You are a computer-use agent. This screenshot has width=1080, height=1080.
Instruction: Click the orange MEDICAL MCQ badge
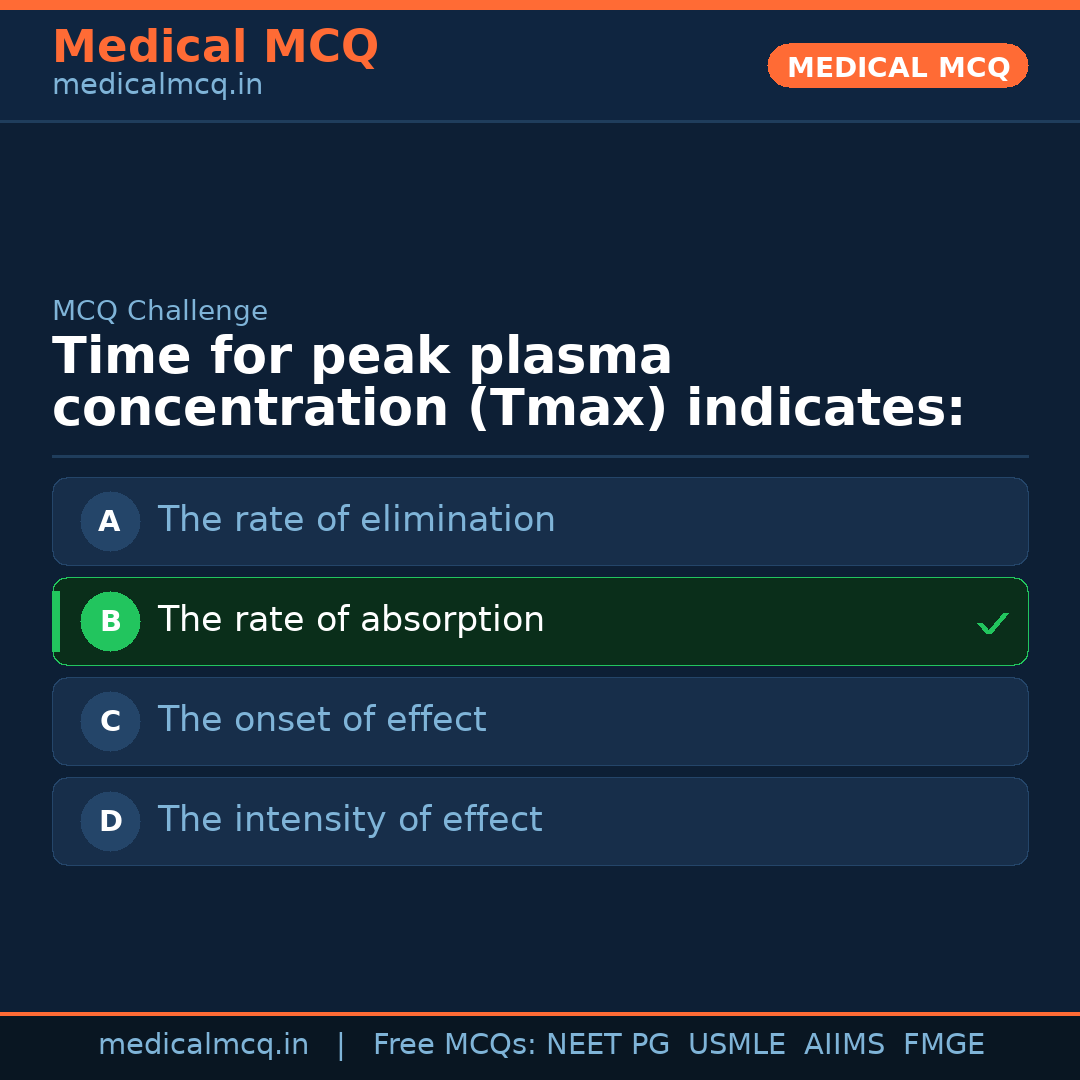pos(897,66)
